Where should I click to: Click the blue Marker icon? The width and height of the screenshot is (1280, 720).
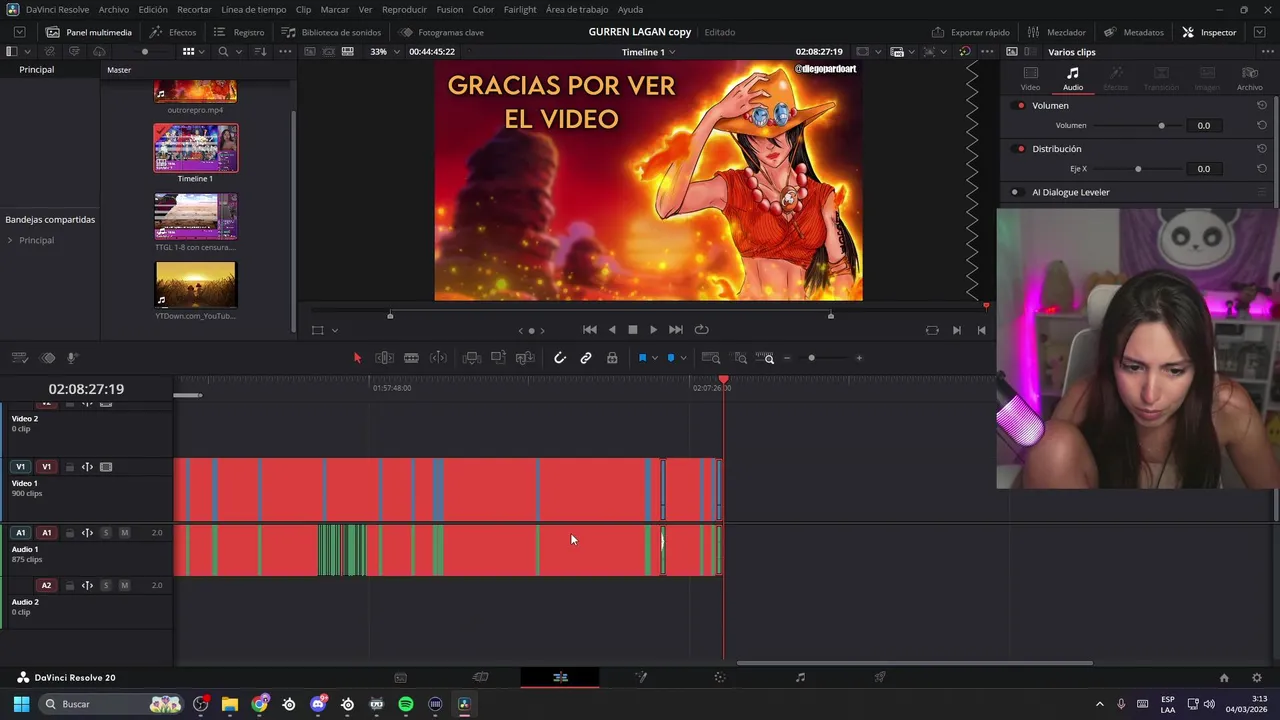pos(671,358)
